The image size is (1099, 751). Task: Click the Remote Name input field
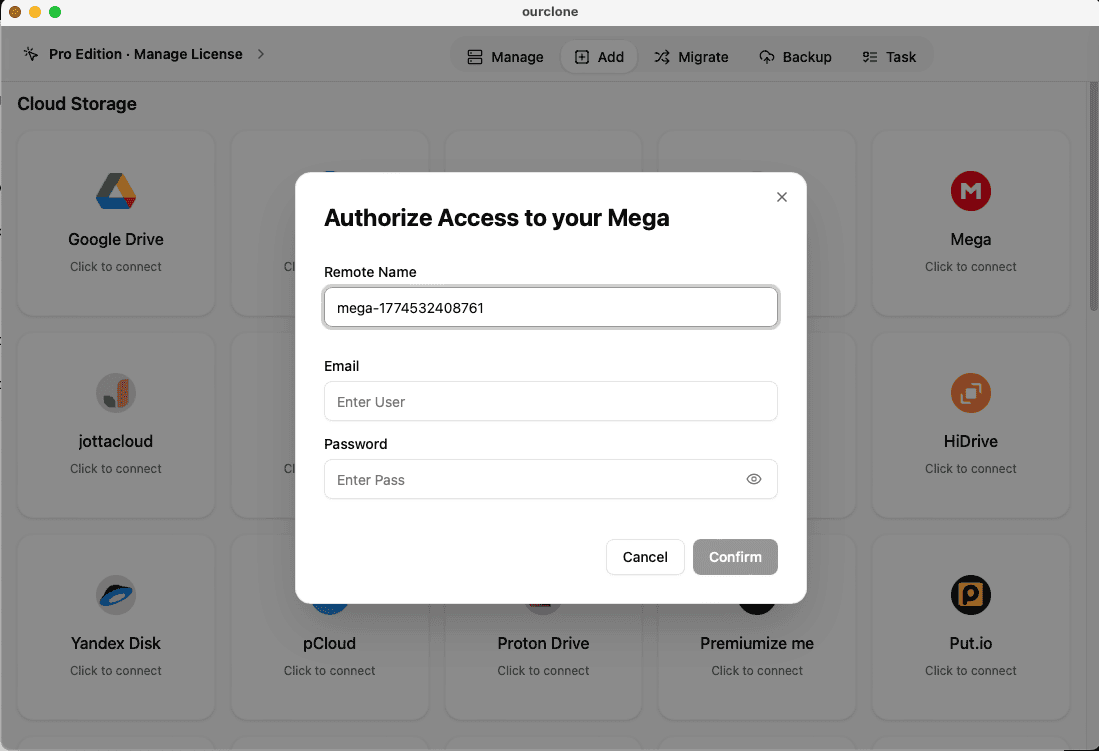pos(550,307)
